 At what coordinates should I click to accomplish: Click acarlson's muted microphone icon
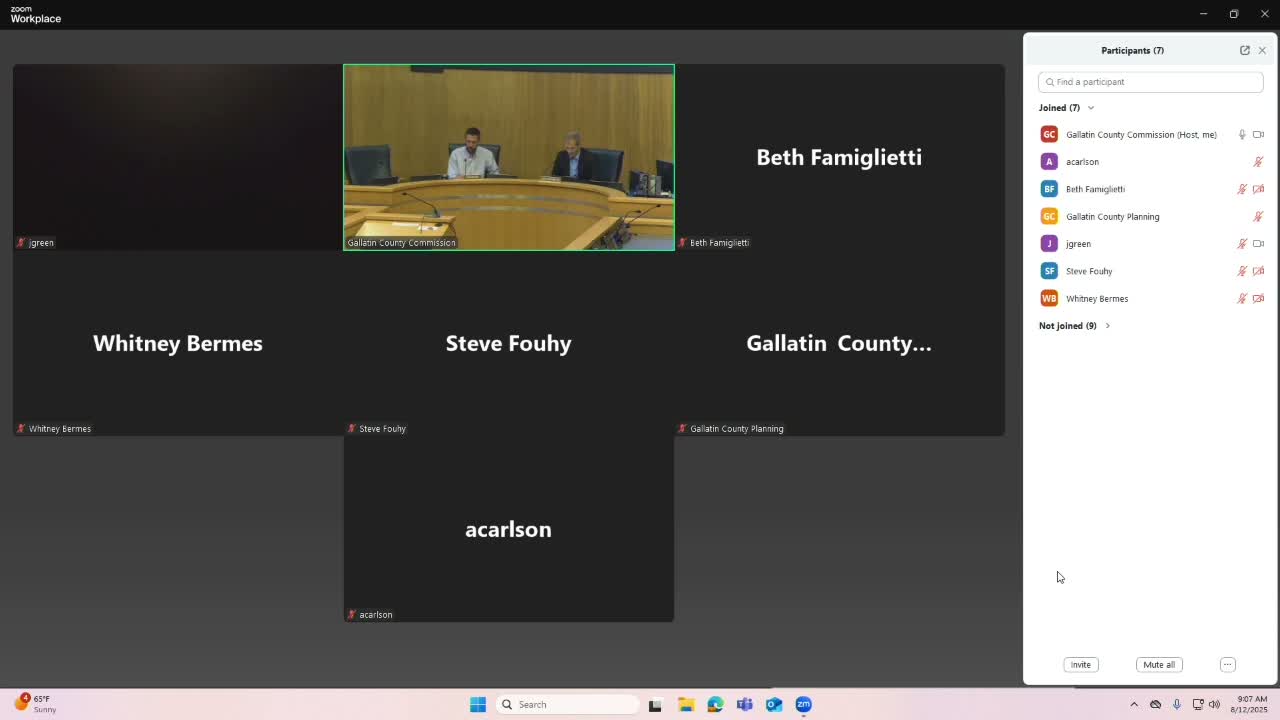(1258, 161)
